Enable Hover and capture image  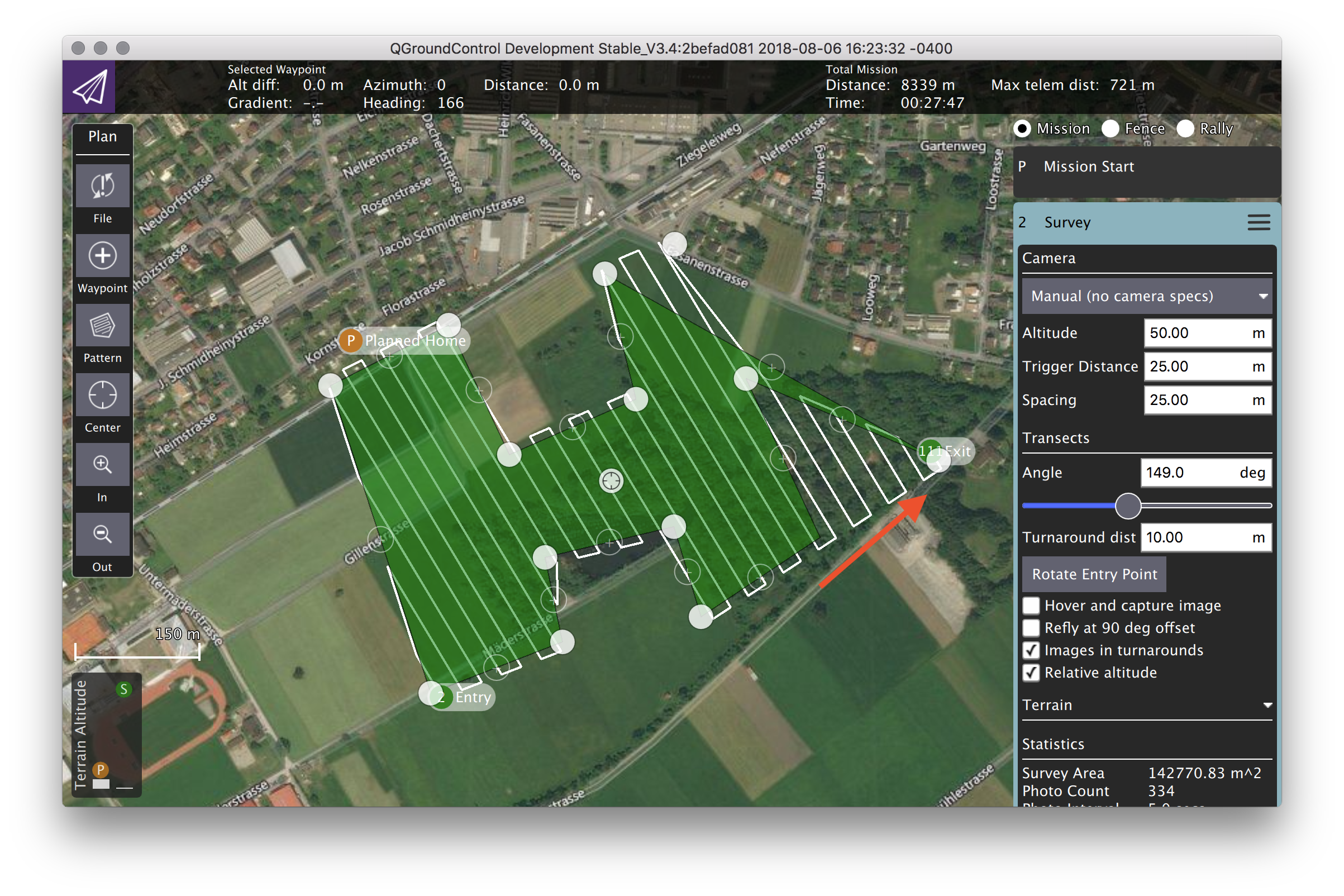(x=1031, y=606)
